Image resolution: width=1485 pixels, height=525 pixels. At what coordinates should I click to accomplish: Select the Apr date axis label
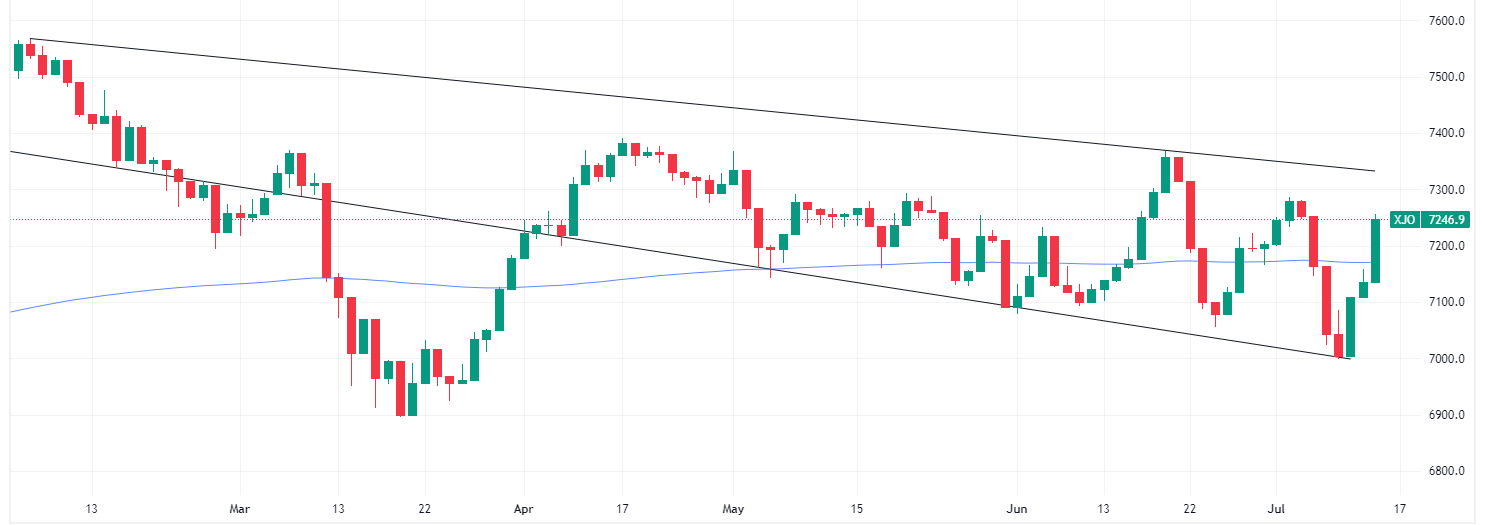522,507
